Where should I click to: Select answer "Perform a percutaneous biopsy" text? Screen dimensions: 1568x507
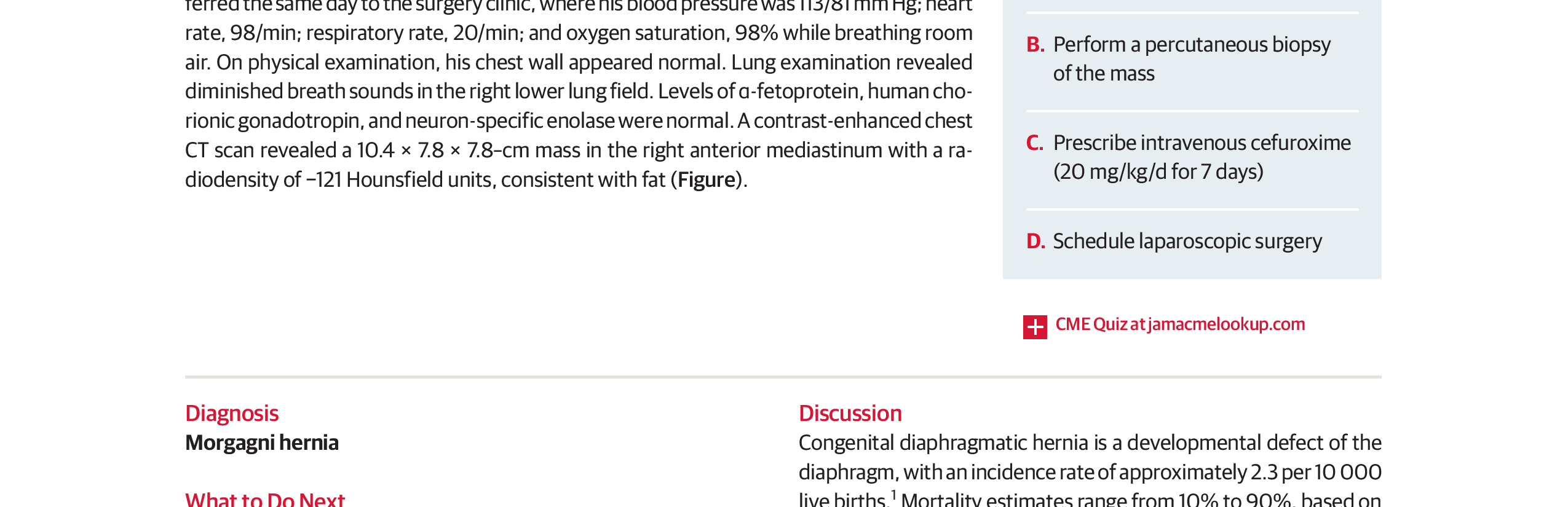[x=1191, y=45]
